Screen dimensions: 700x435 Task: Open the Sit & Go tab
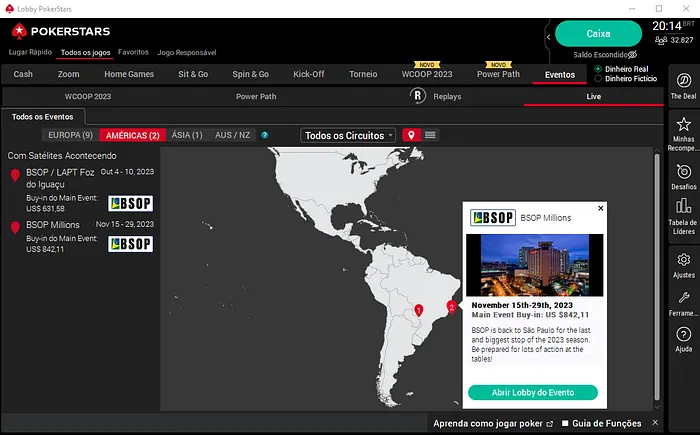[193, 74]
